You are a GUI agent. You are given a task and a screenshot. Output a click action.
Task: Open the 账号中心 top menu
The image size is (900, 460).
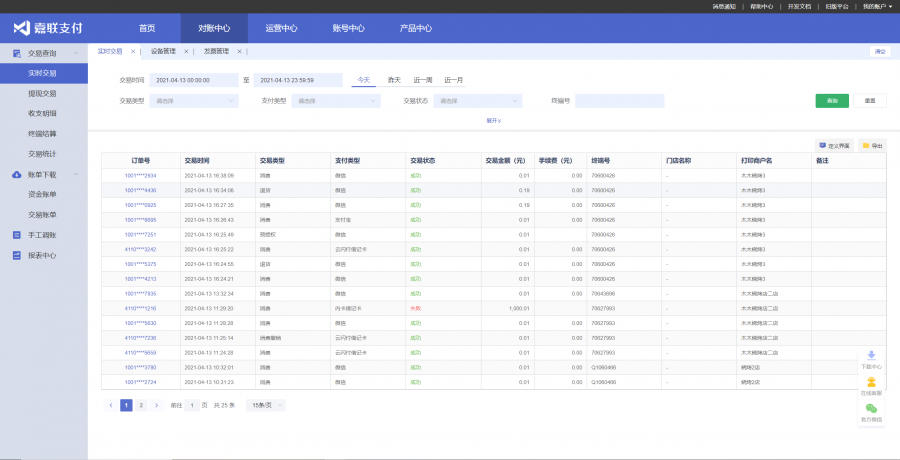click(x=348, y=28)
